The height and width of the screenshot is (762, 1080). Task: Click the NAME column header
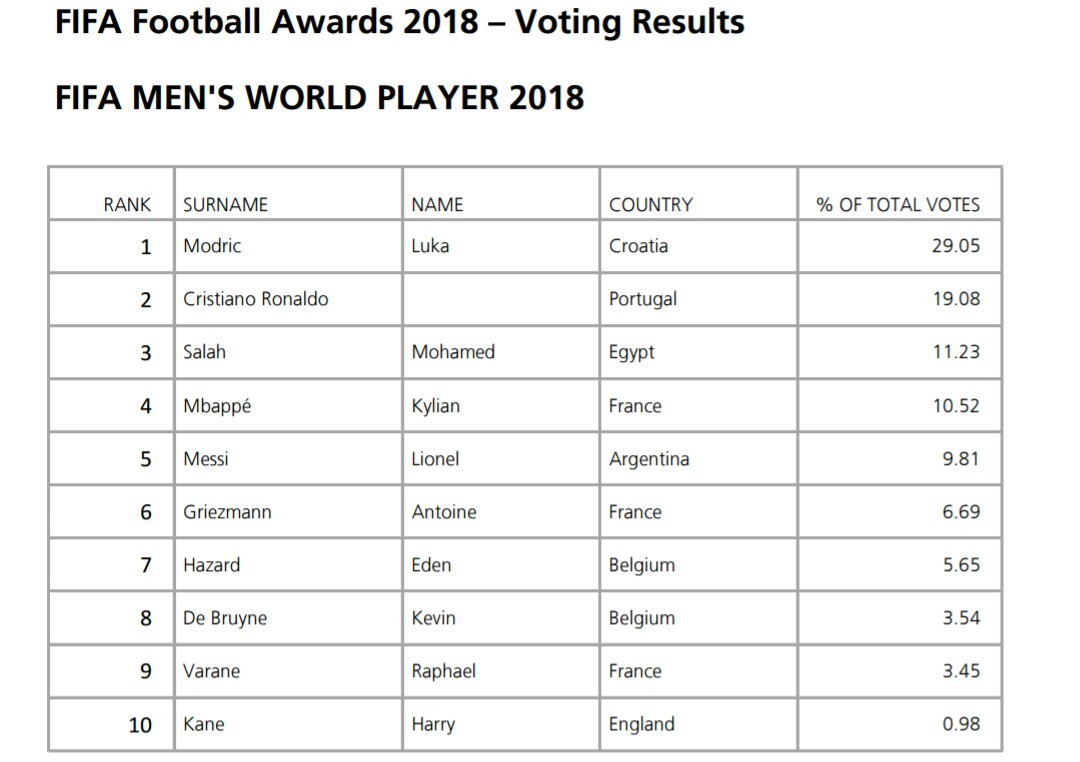click(x=437, y=205)
